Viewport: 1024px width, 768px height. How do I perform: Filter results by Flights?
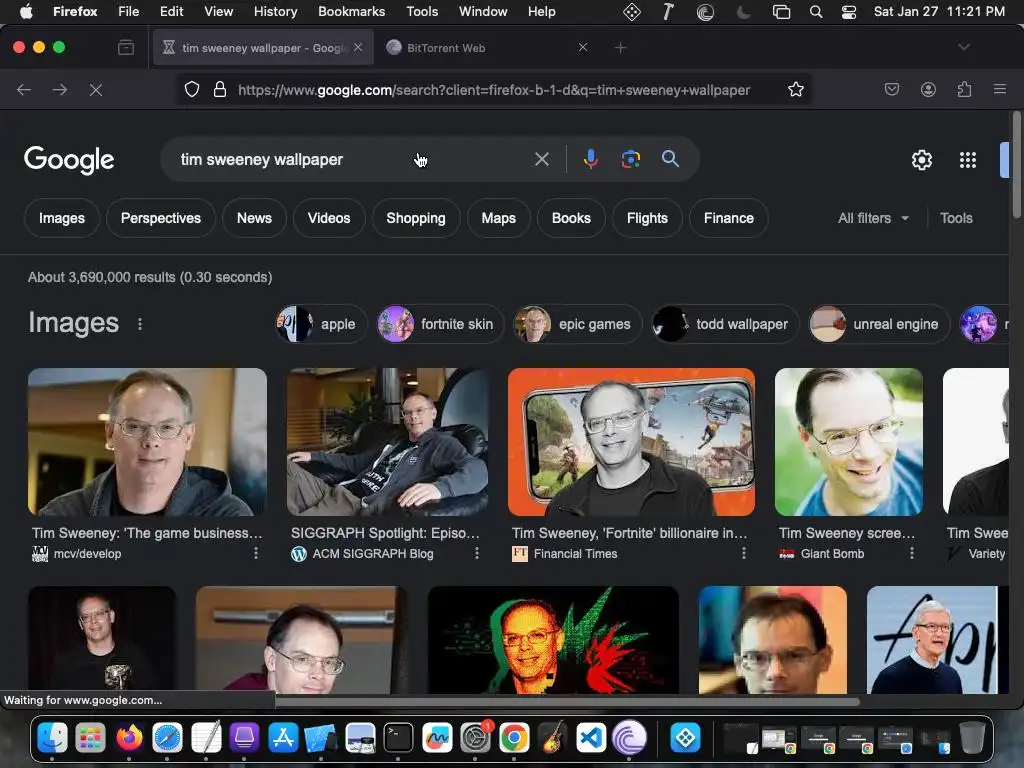[647, 218]
